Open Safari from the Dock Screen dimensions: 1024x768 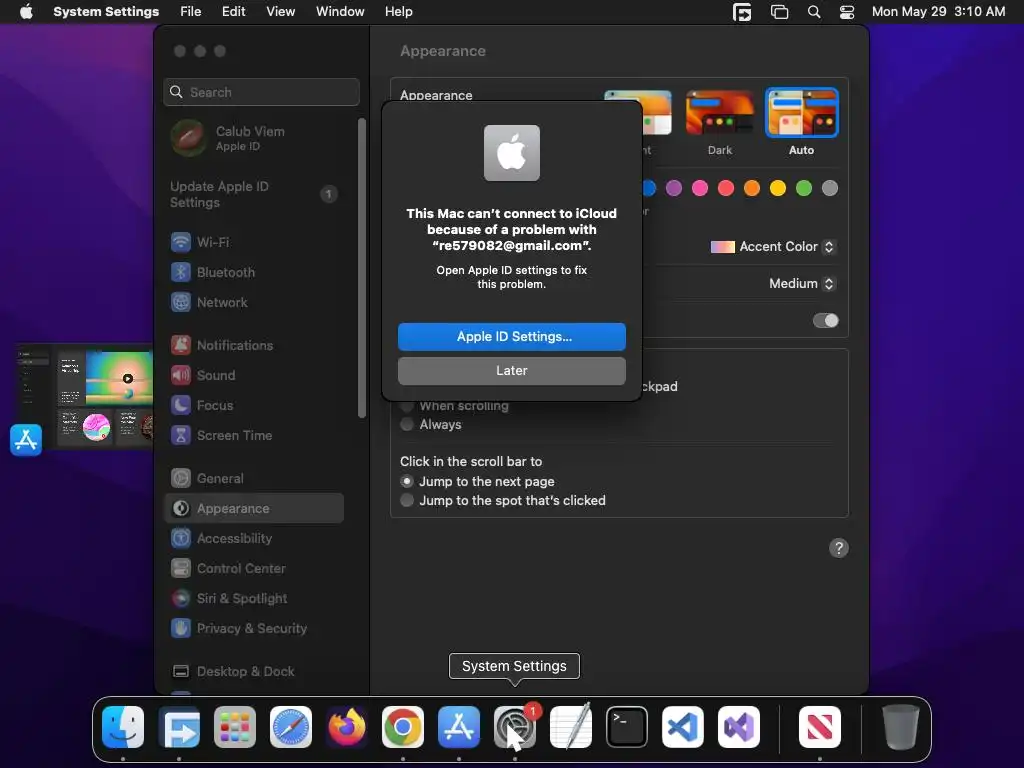coord(291,727)
